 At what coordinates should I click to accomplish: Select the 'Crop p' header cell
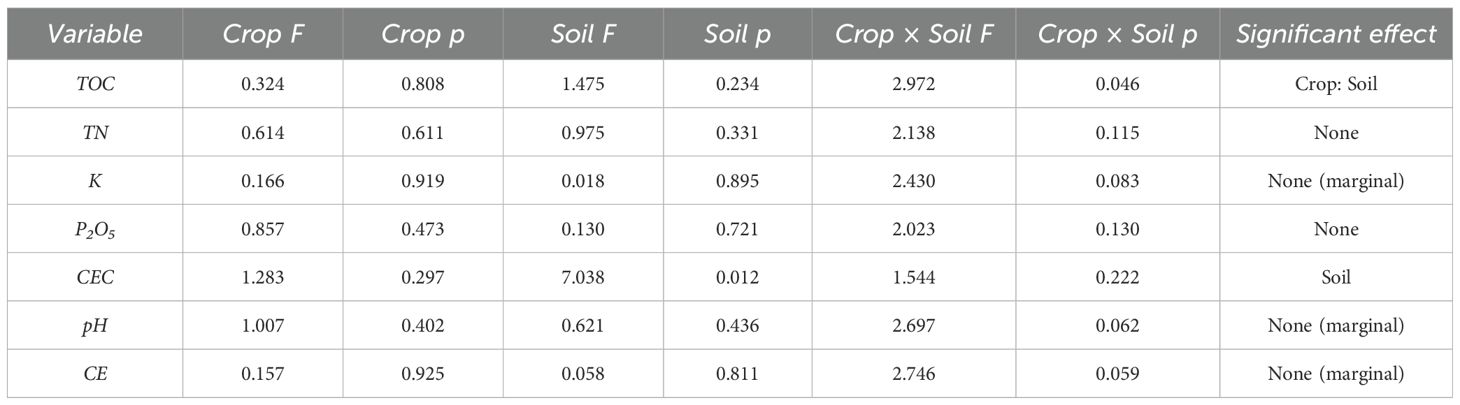[x=424, y=35]
